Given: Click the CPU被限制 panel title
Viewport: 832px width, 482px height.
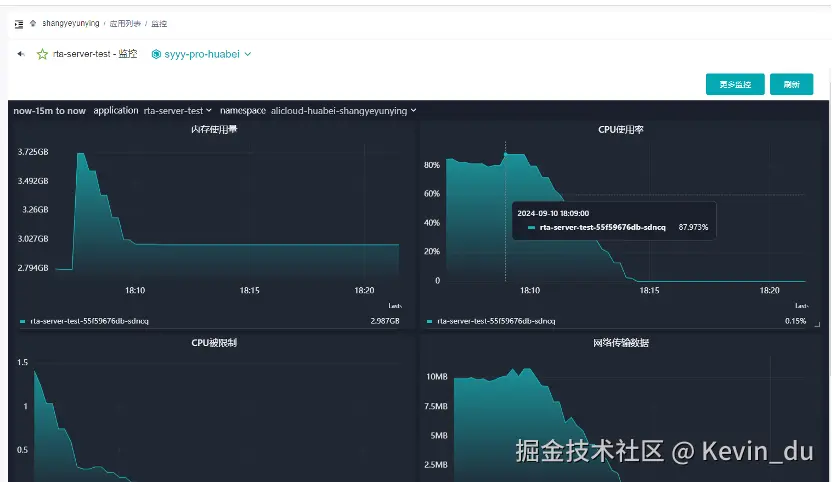Looking at the screenshot, I should point(214,343).
